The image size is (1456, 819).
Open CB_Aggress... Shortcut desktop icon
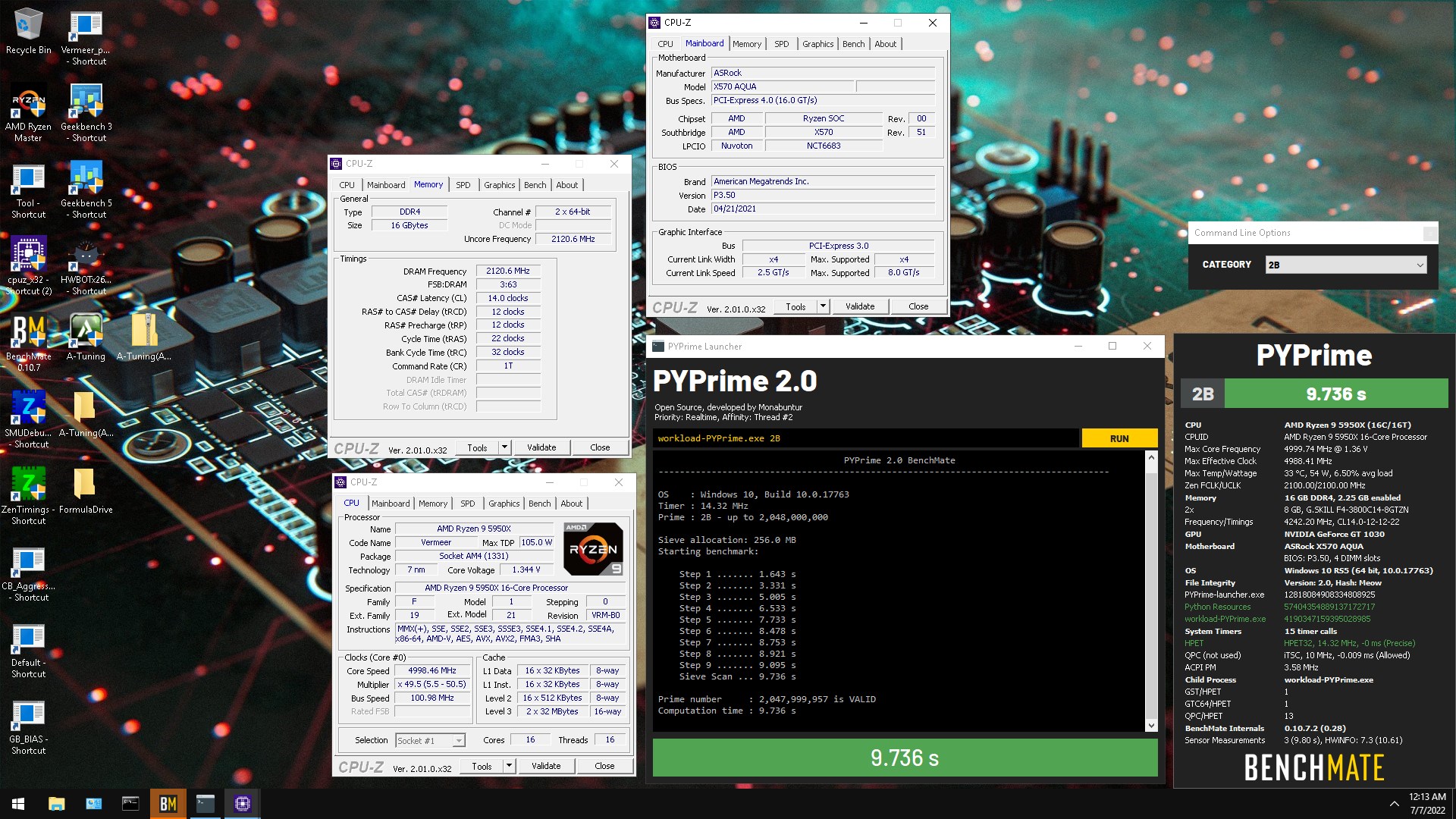point(28,573)
